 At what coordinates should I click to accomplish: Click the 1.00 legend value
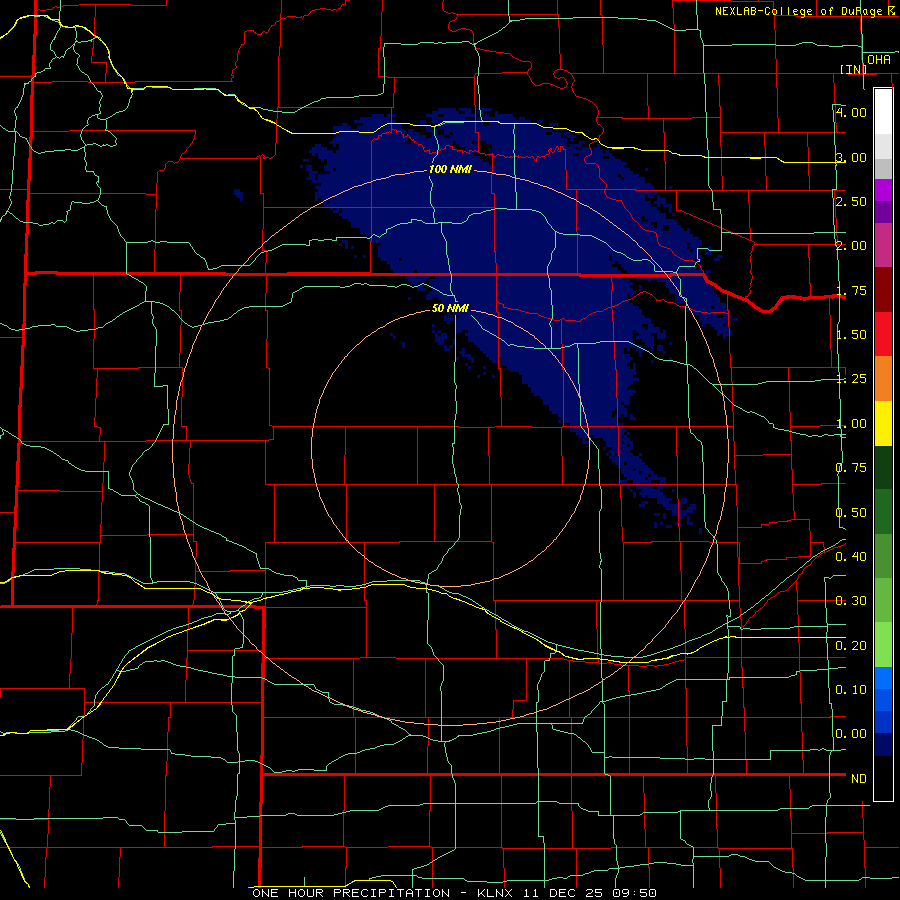point(851,424)
